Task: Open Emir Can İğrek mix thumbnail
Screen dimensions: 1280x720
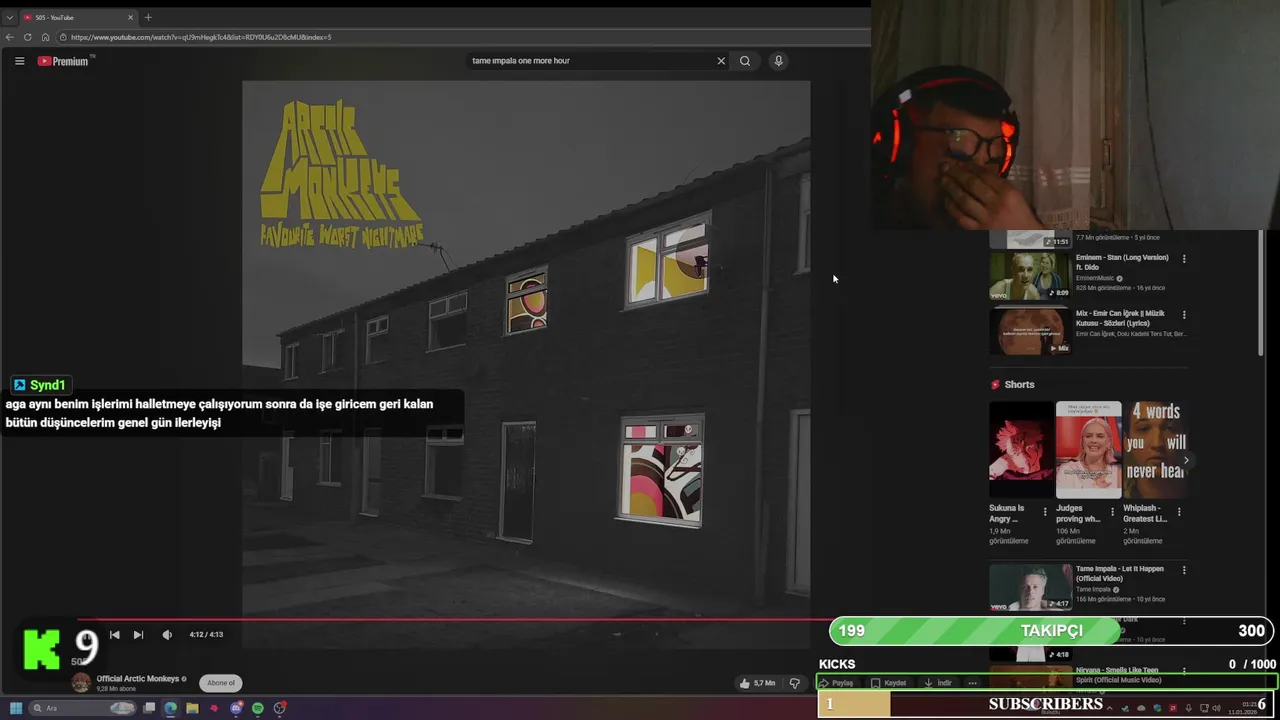Action: pyautogui.click(x=1030, y=331)
